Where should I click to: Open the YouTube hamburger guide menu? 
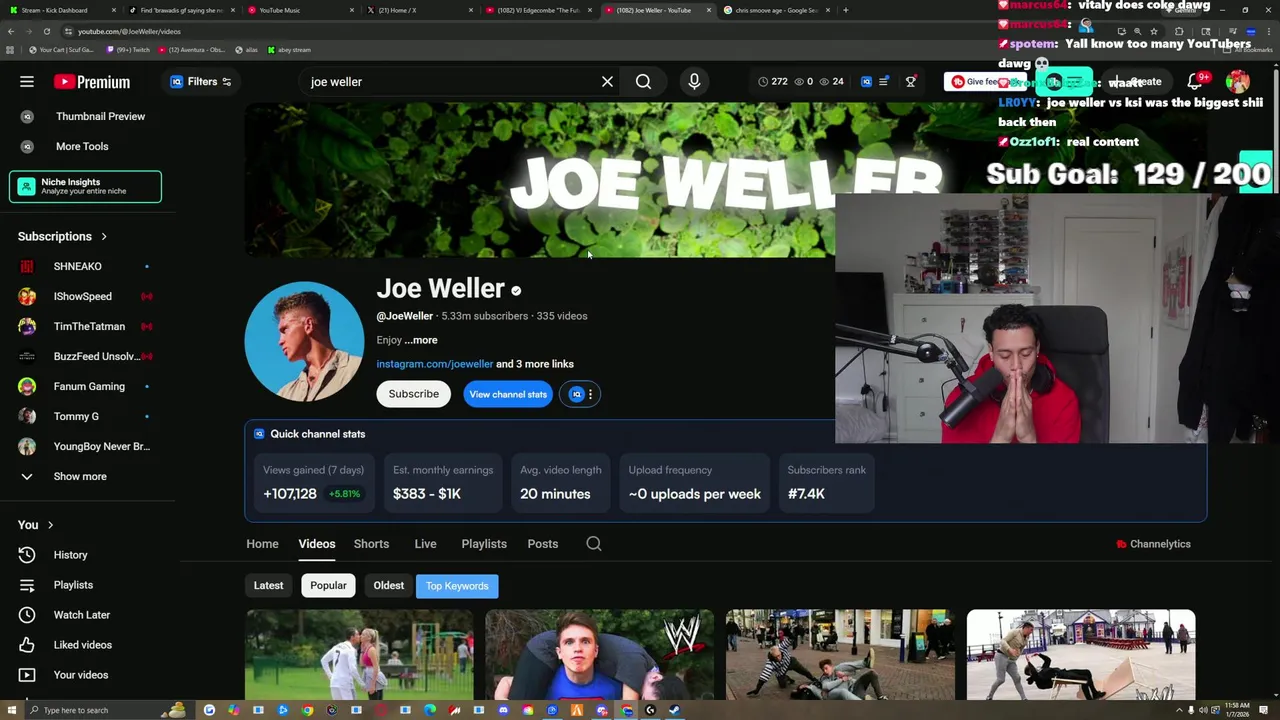pyautogui.click(x=27, y=82)
